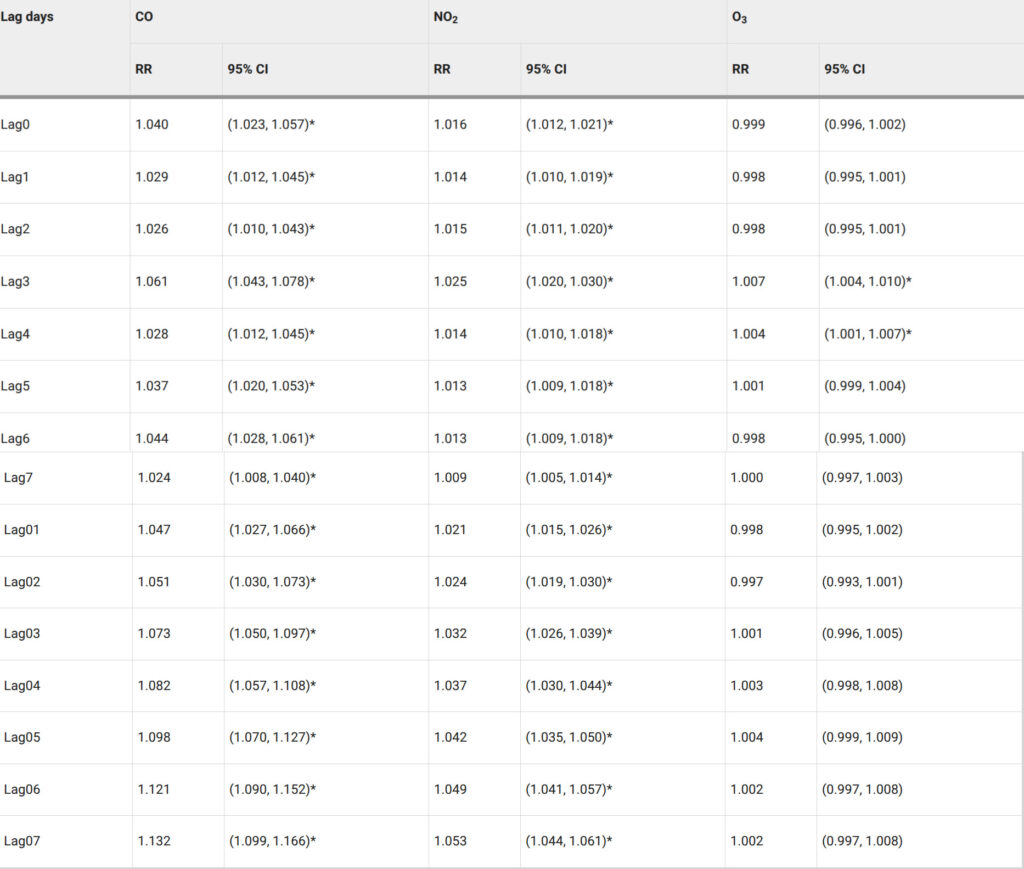The image size is (1024, 869).
Task: Click the NO2 column group header
Action: click(446, 18)
